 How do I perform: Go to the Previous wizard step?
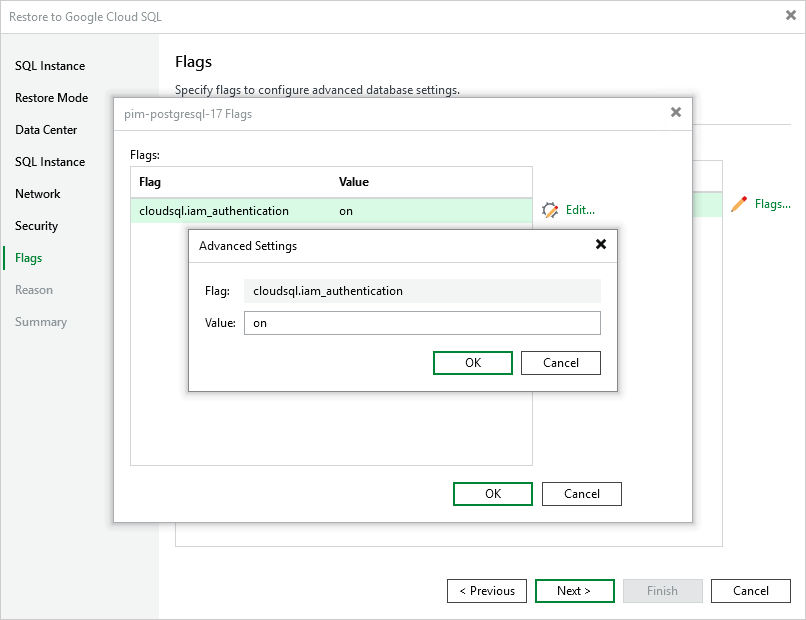(x=487, y=591)
